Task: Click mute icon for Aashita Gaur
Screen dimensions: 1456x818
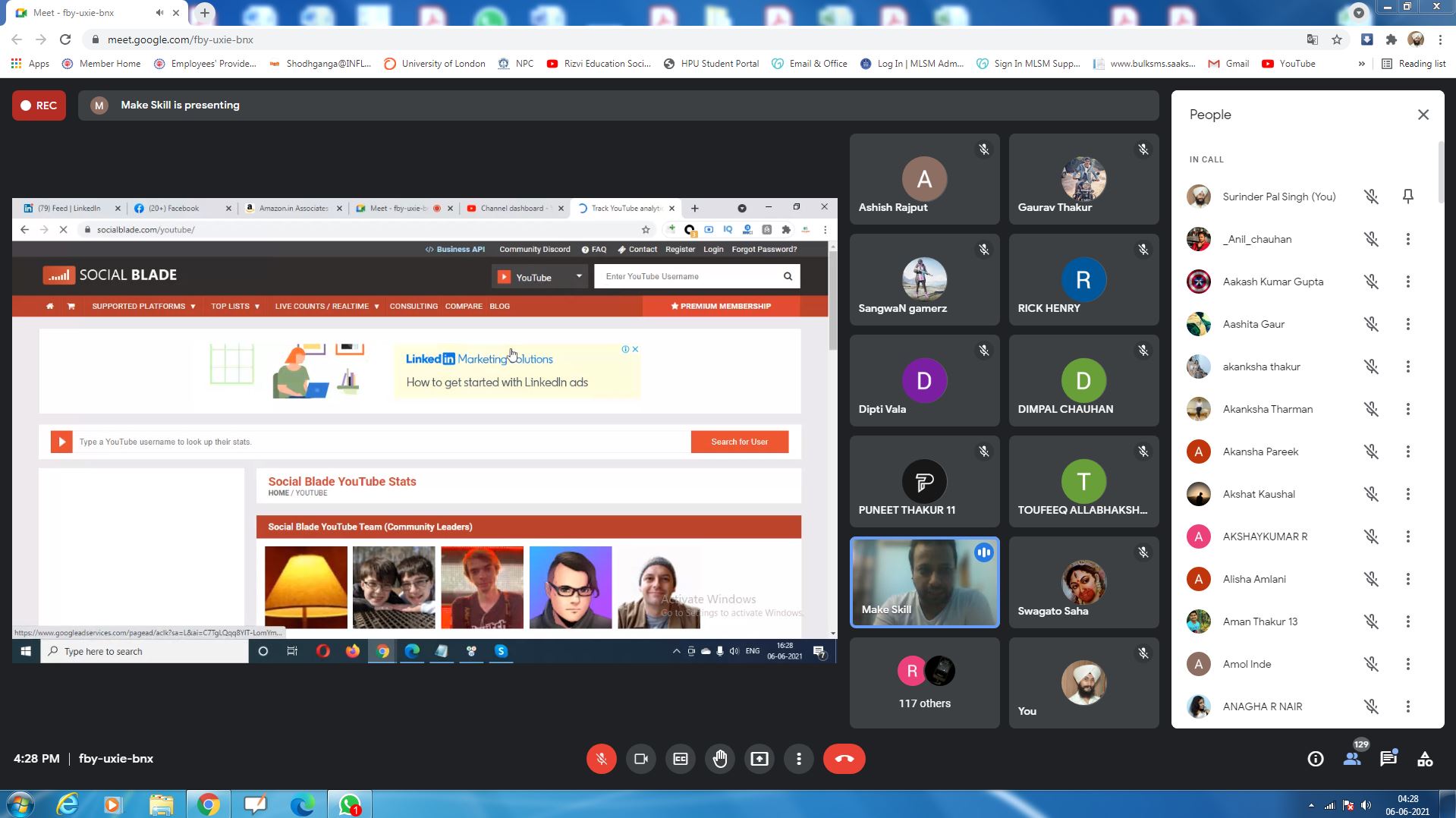Action: point(1371,324)
